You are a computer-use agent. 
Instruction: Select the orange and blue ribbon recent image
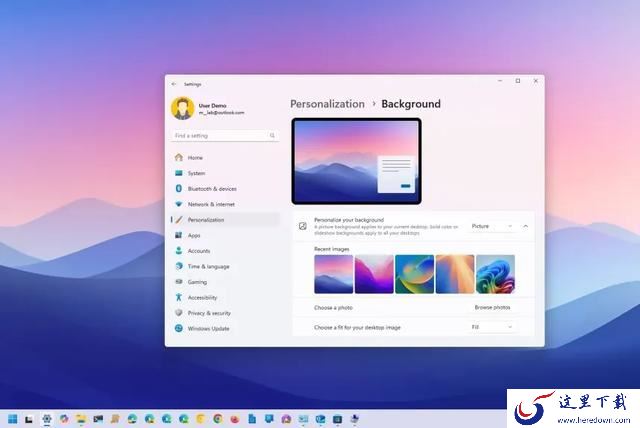coord(455,274)
